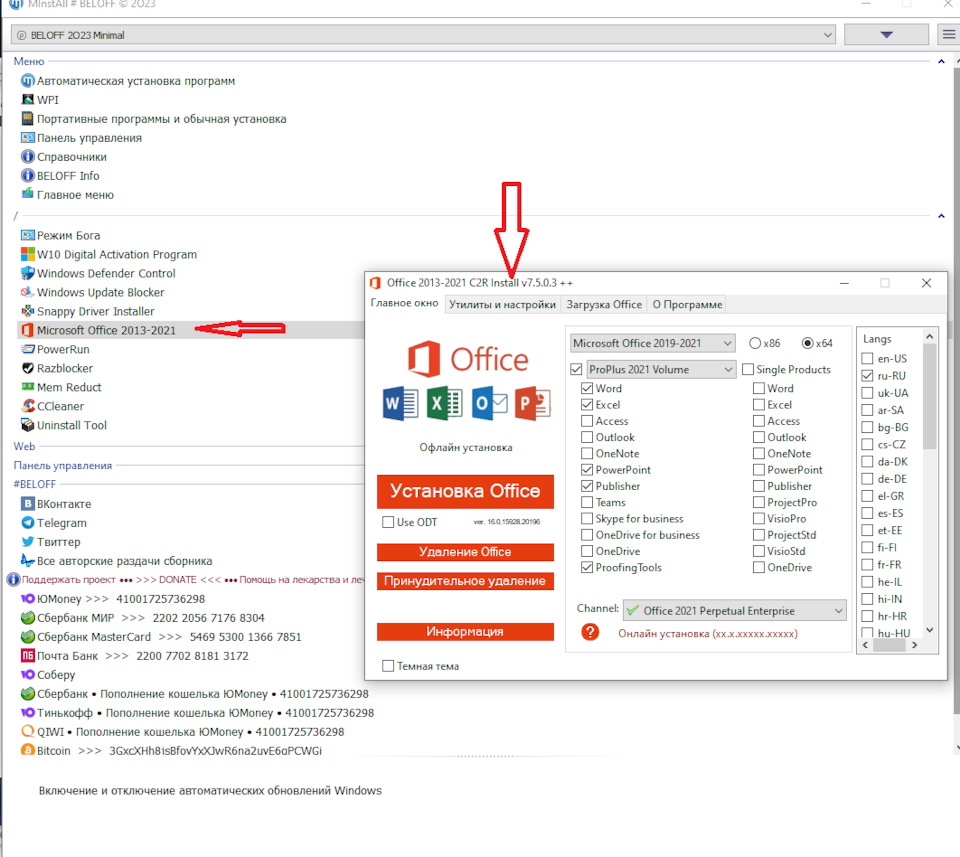This screenshot has width=960, height=857.
Task: Switch to Главное окно tab
Action: pos(404,303)
